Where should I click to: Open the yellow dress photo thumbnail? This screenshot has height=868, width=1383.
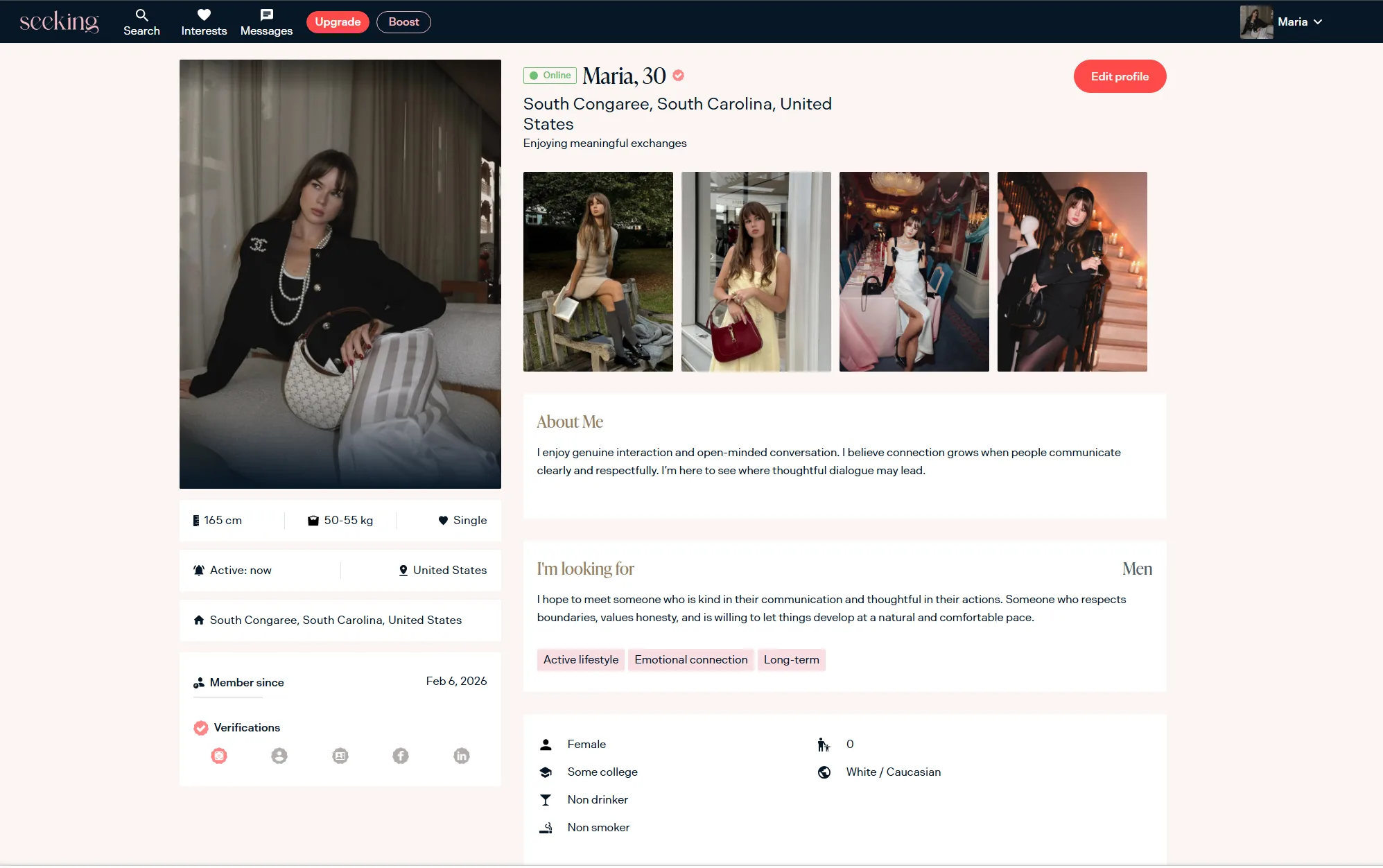point(756,272)
